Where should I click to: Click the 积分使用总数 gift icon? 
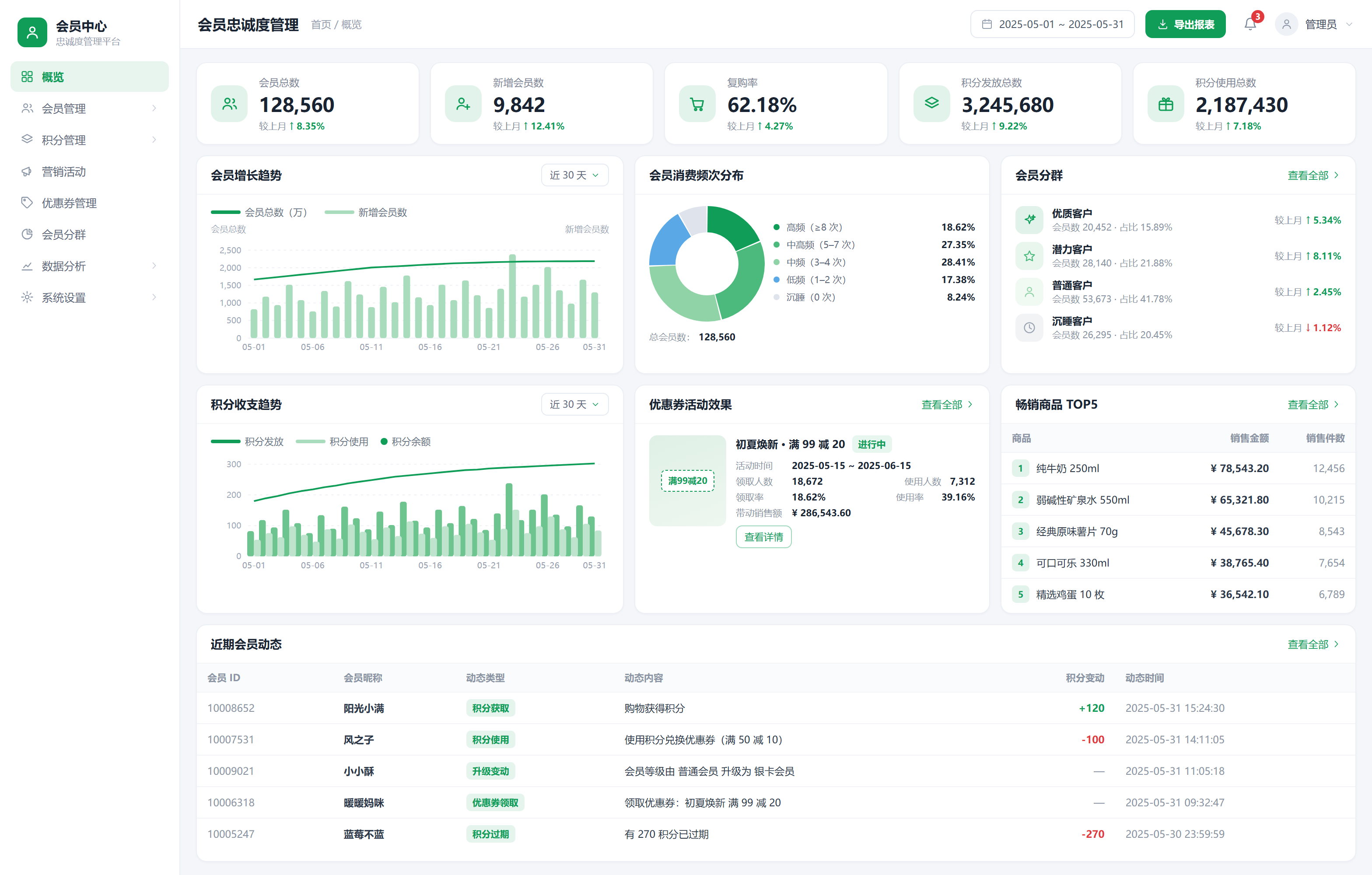(x=1165, y=104)
